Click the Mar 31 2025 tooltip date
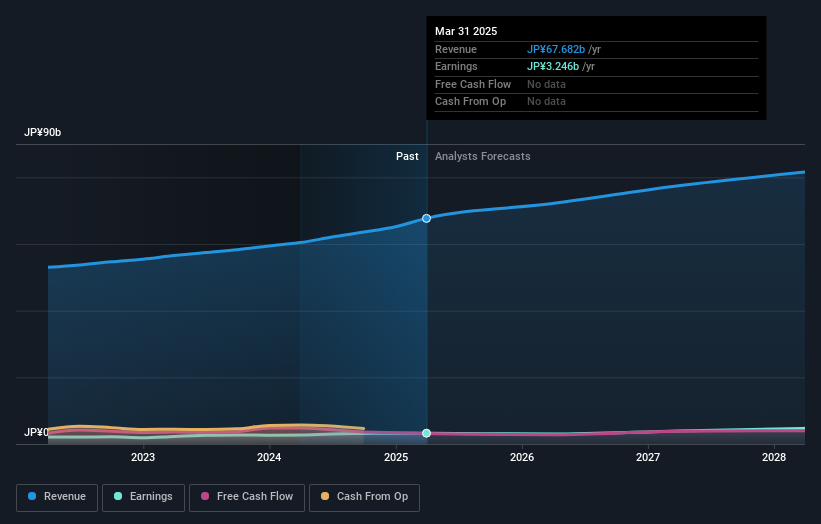The width and height of the screenshot is (821, 524). tap(466, 31)
